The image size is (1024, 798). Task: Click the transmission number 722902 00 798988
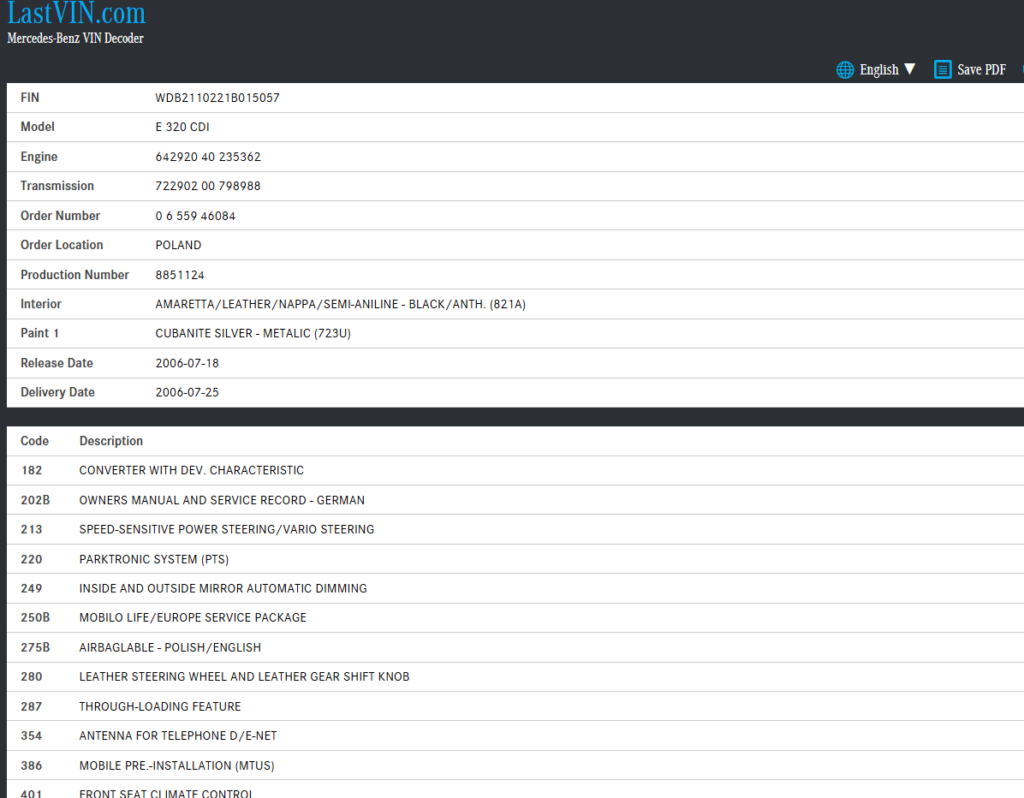(208, 186)
